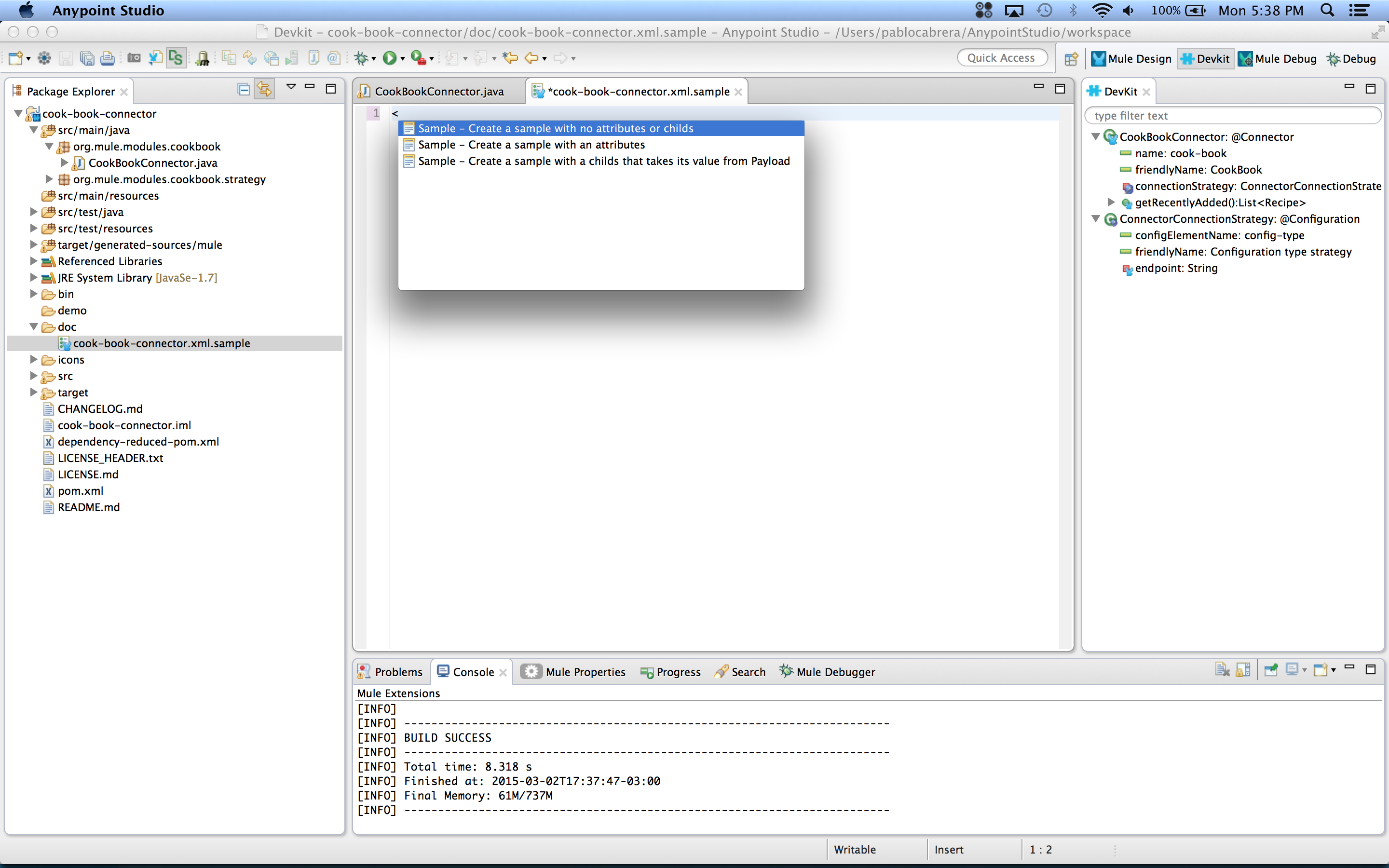
Task: Switch to the CookBookConnector.java editor tab
Action: point(439,91)
